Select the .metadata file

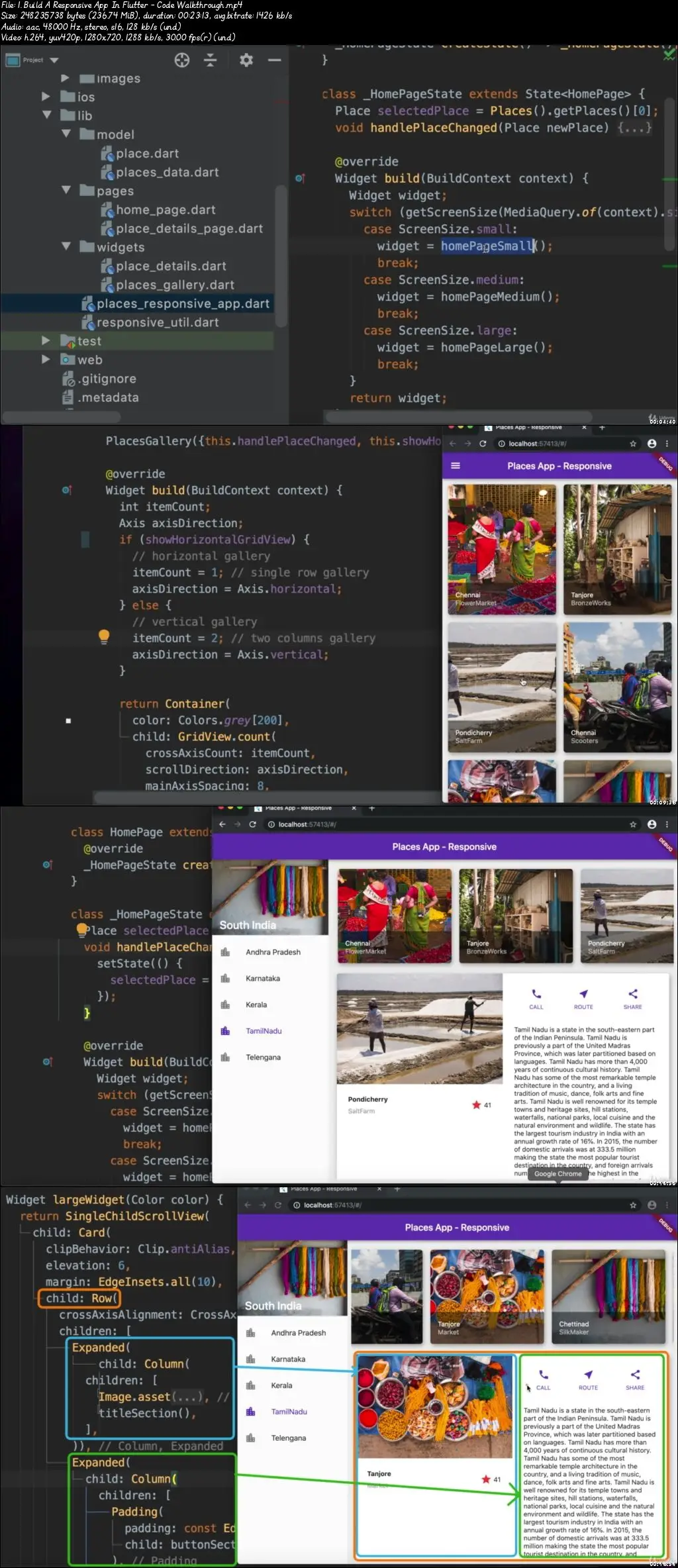(x=101, y=397)
